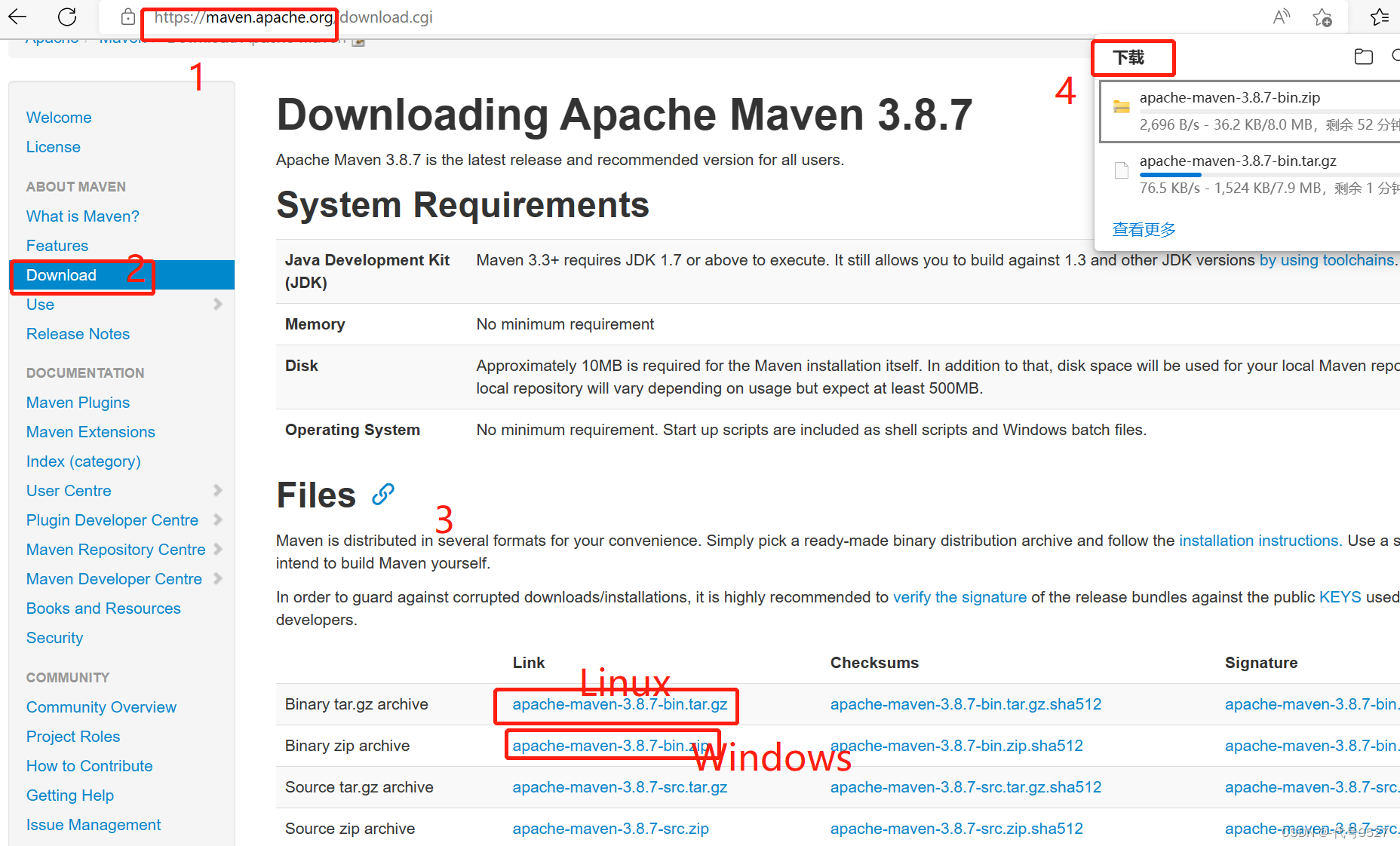Add this page to favorites star icon
Screen dimensions: 1400x846
1322,17
